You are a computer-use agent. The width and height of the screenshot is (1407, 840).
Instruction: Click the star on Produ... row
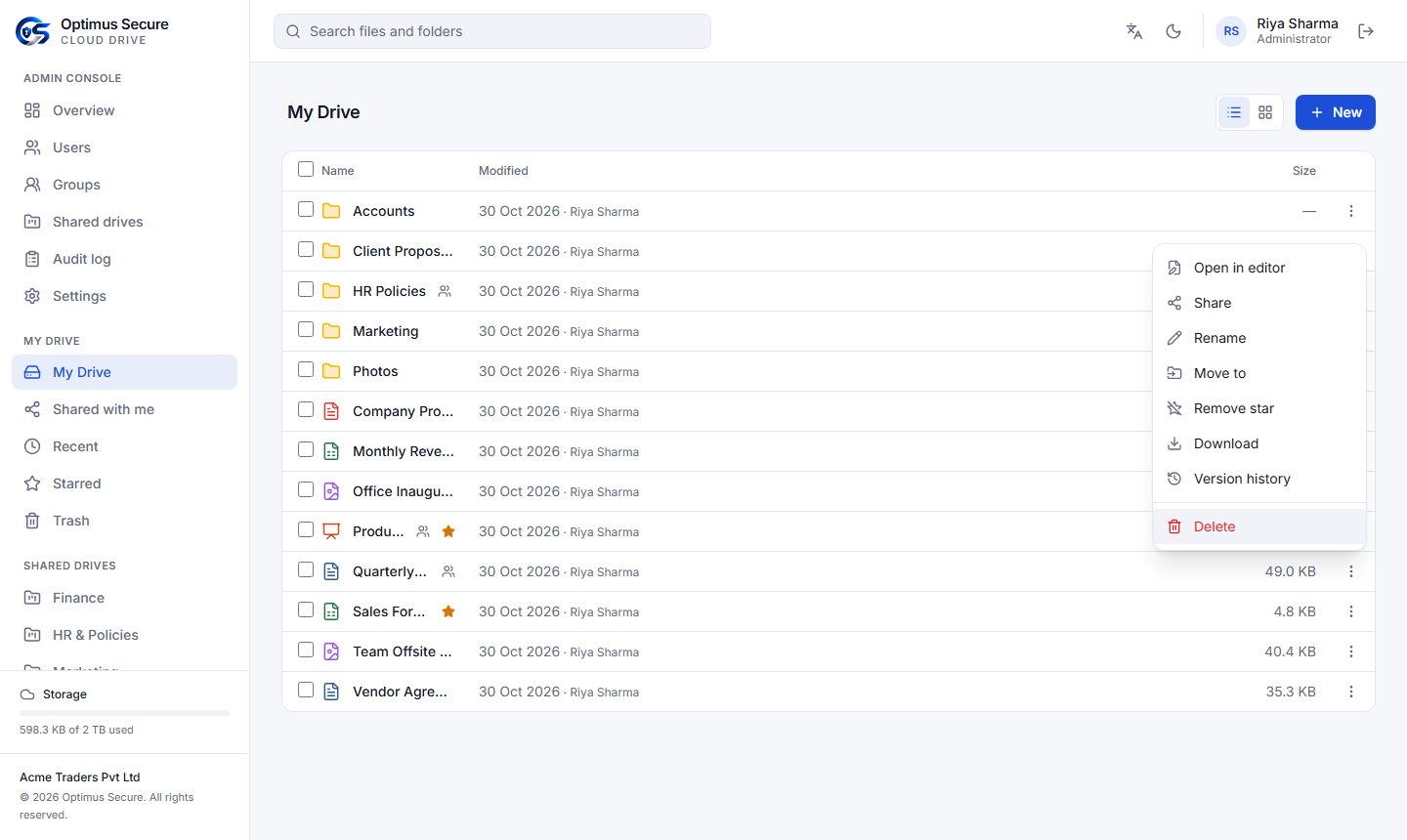pyautogui.click(x=448, y=531)
